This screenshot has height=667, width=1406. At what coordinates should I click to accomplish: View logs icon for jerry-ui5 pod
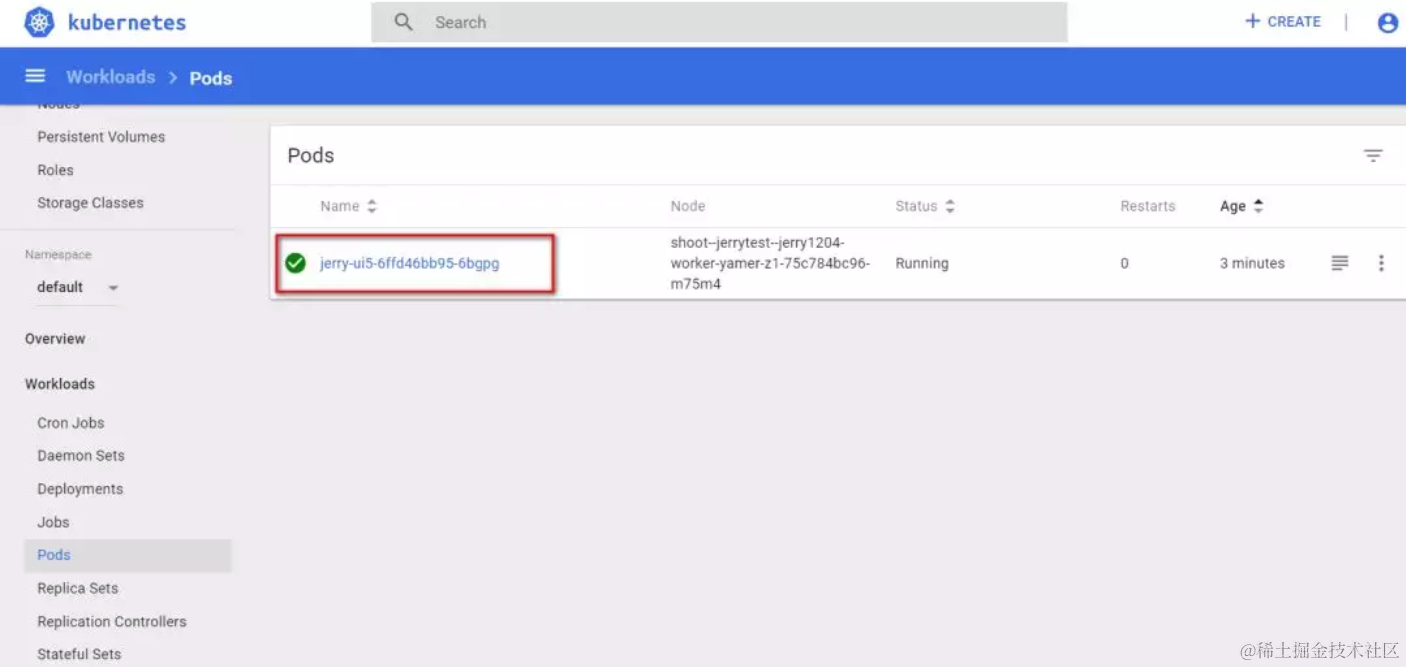pos(1340,263)
